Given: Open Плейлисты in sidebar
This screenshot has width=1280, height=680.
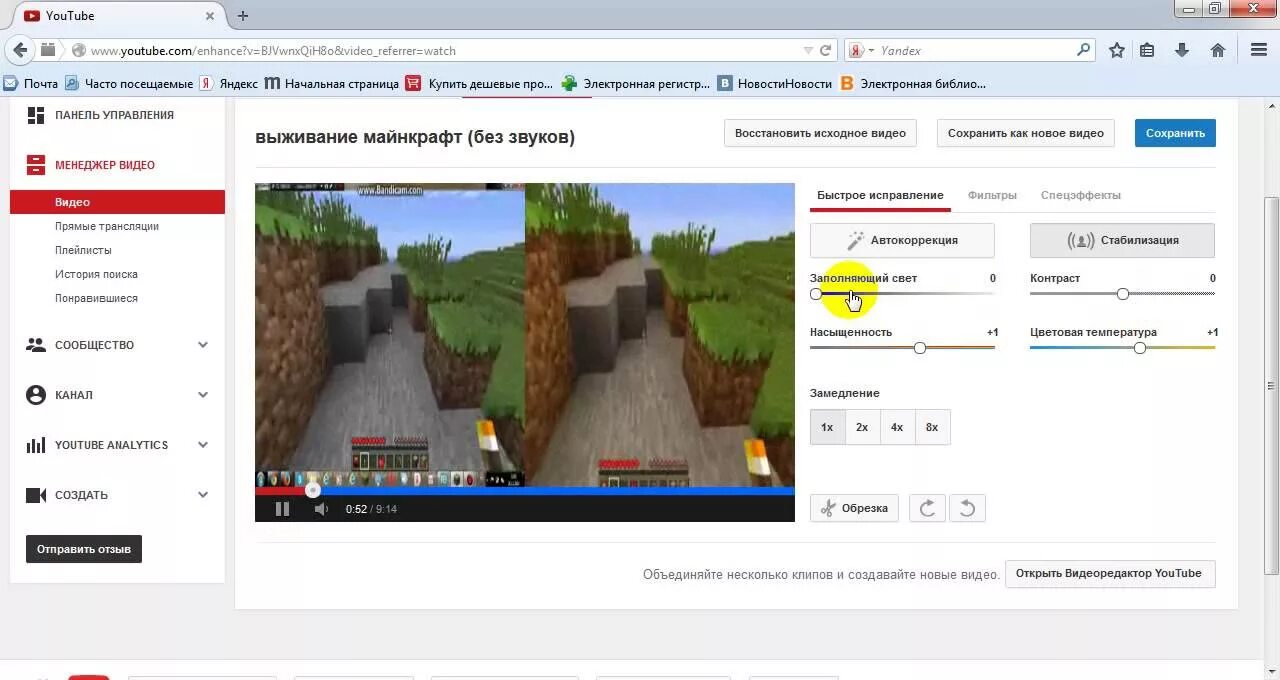Looking at the screenshot, I should pos(83,250).
